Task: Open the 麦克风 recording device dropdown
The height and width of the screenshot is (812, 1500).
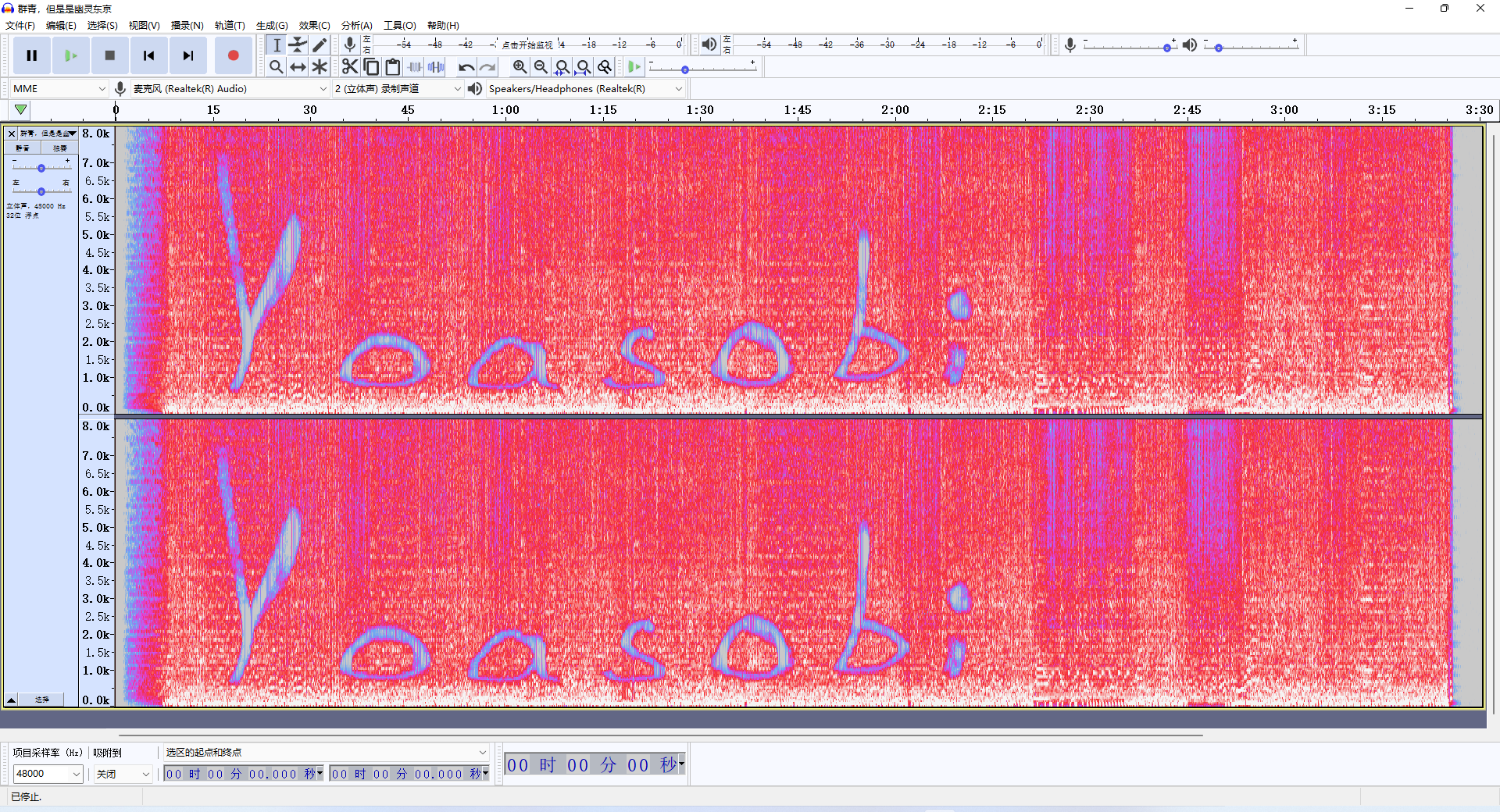Action: (230, 89)
